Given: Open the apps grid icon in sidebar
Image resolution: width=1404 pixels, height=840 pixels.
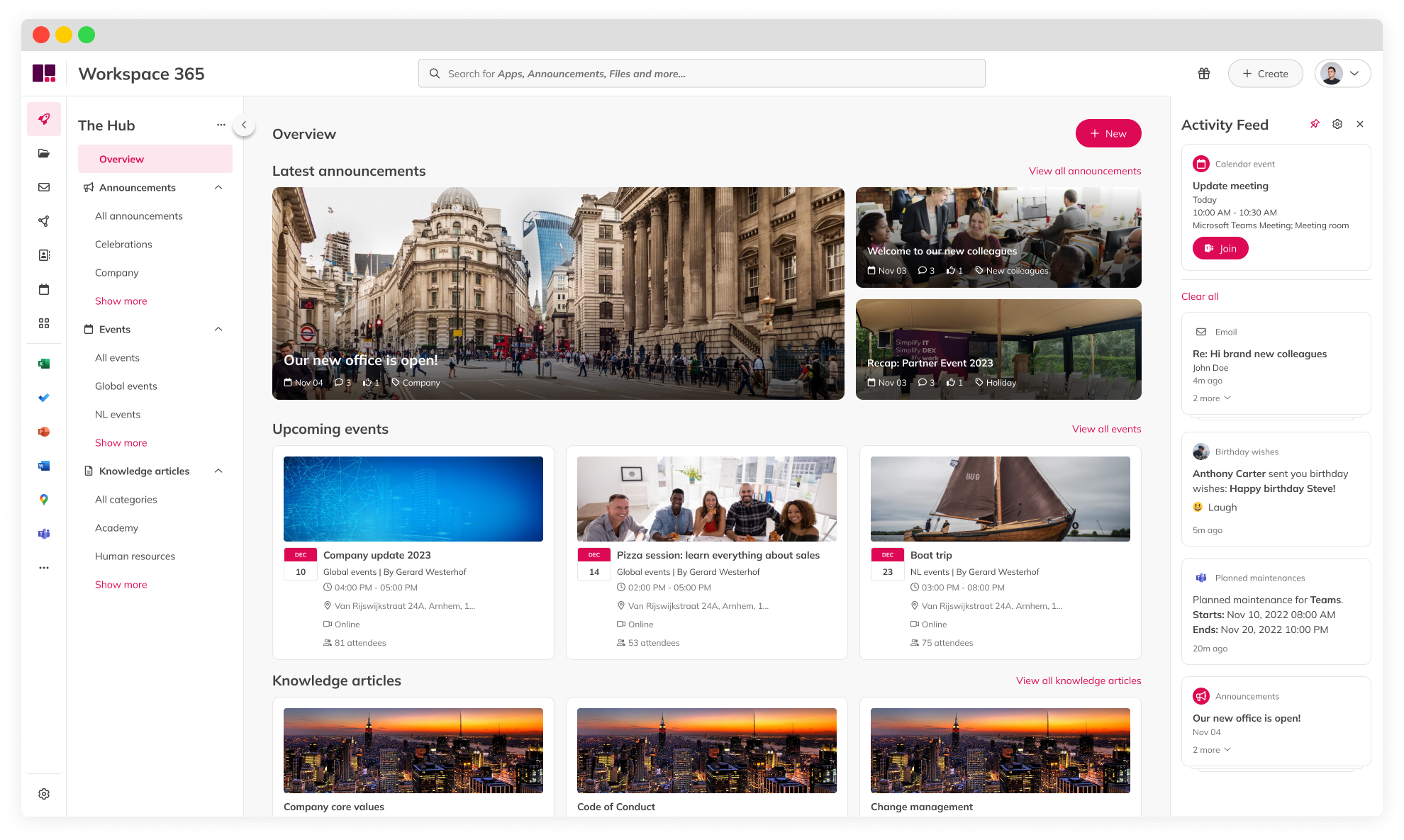Looking at the screenshot, I should pyautogui.click(x=44, y=323).
